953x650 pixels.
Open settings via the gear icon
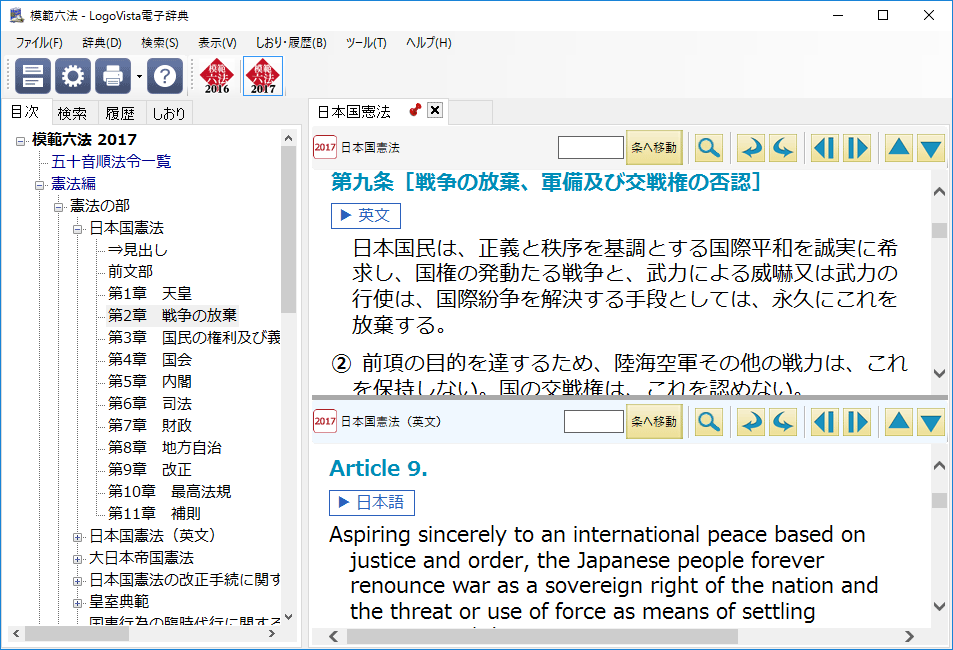pos(73,76)
